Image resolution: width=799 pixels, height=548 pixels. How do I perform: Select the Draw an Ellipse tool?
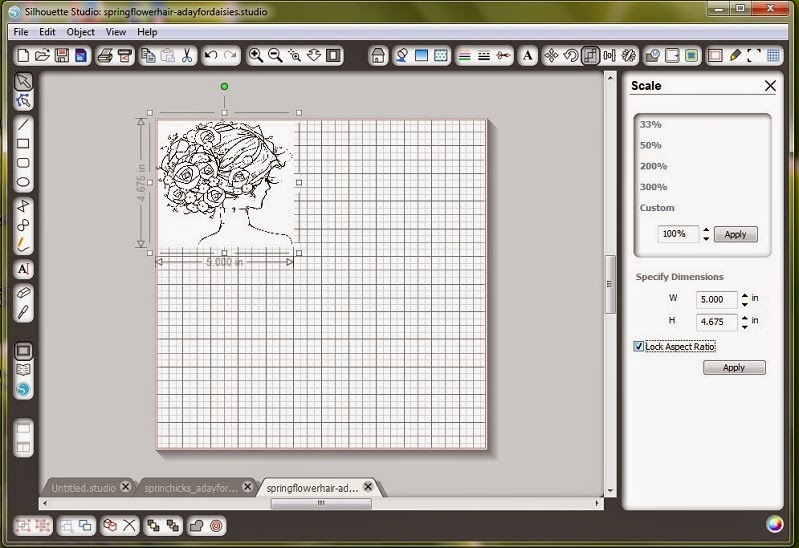[23, 182]
